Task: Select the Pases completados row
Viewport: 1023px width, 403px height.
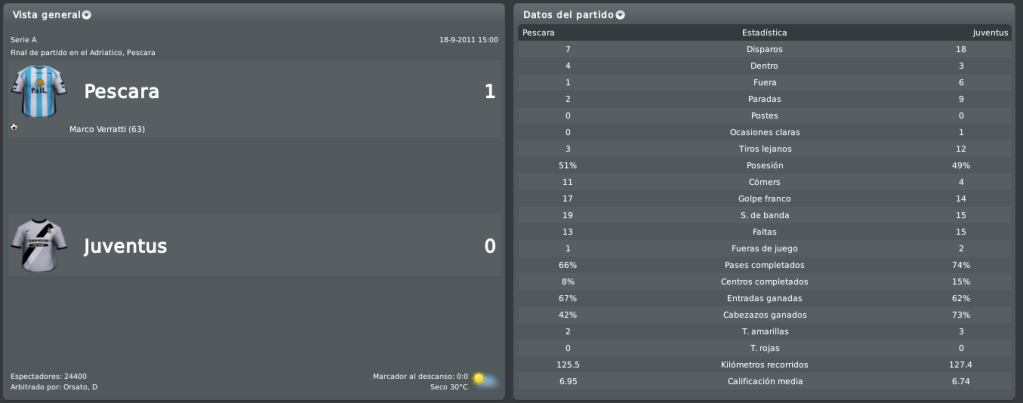Action: pyautogui.click(x=765, y=265)
